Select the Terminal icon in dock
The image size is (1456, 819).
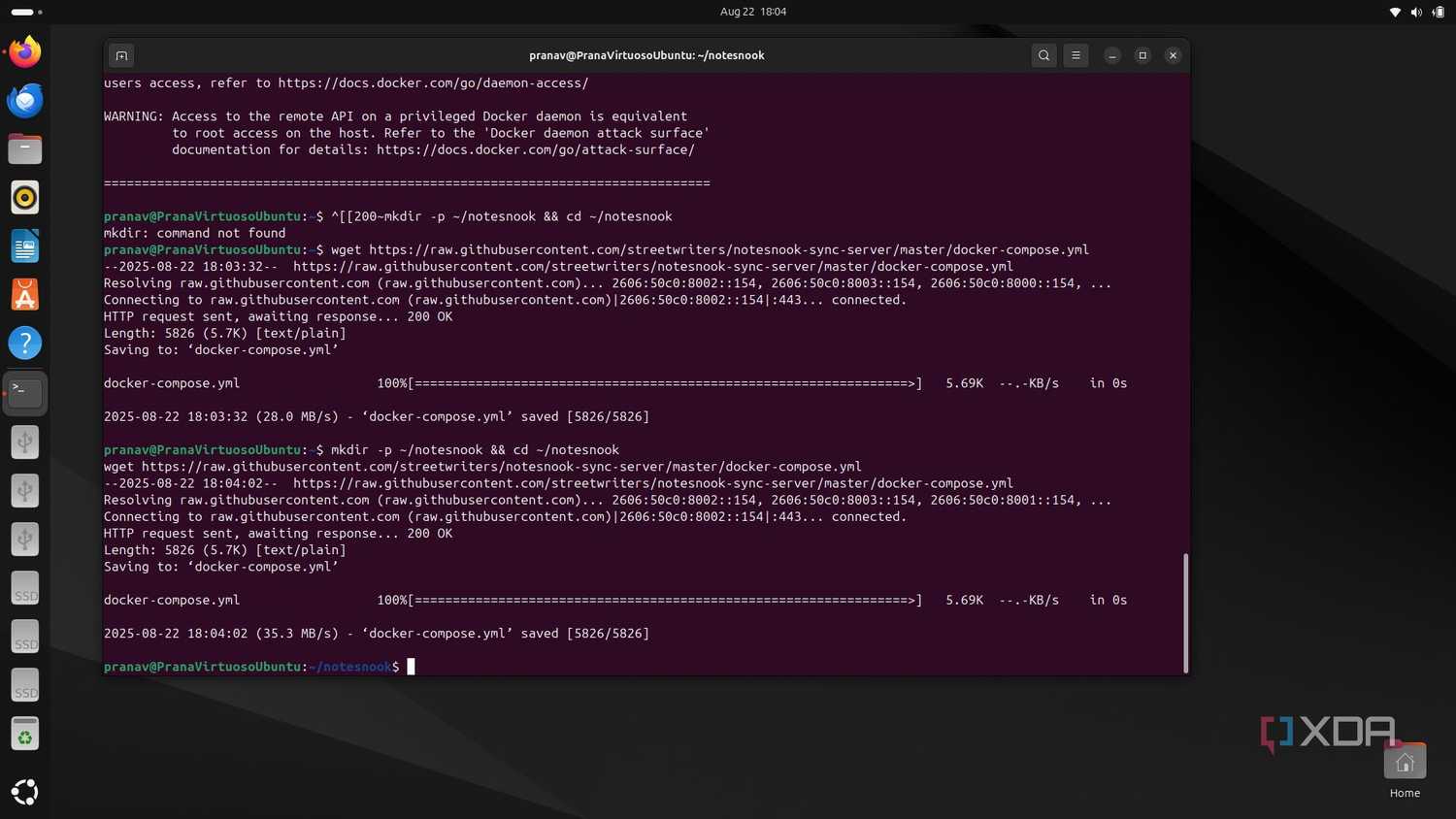[25, 392]
